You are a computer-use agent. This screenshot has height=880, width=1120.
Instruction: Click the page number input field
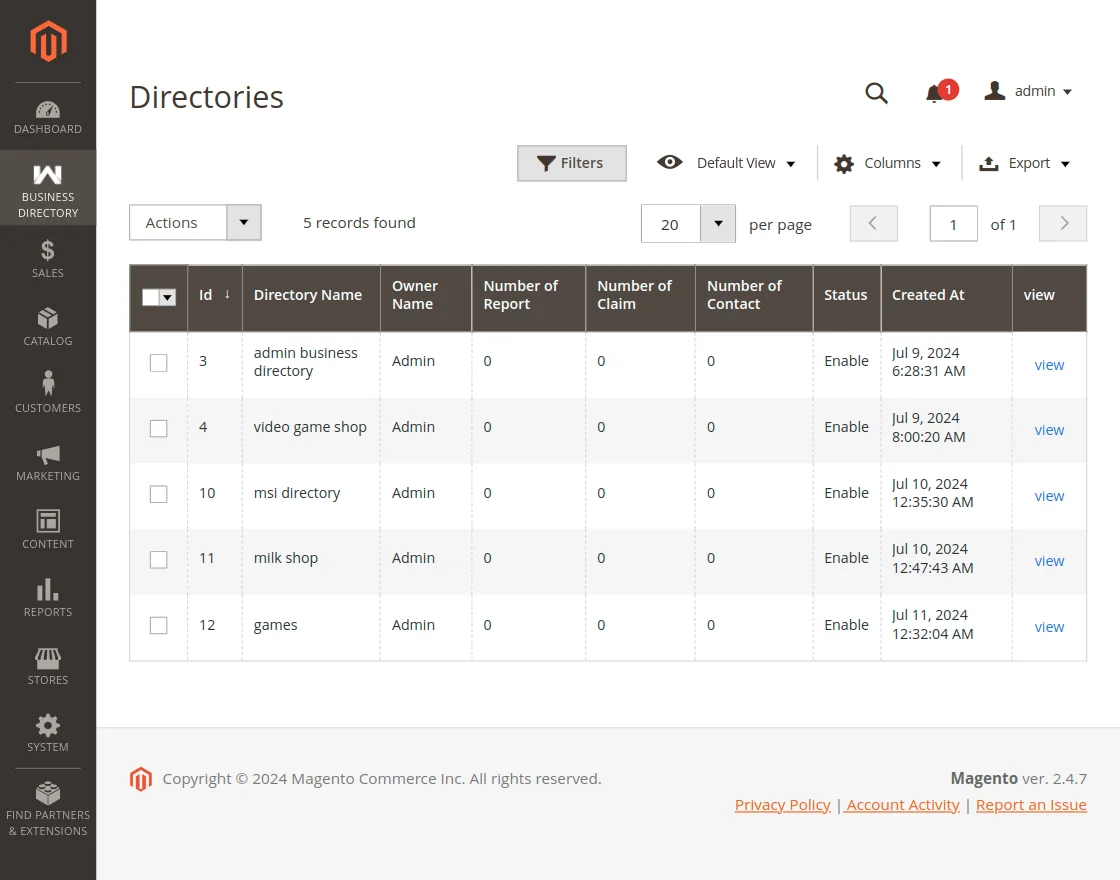click(x=953, y=224)
